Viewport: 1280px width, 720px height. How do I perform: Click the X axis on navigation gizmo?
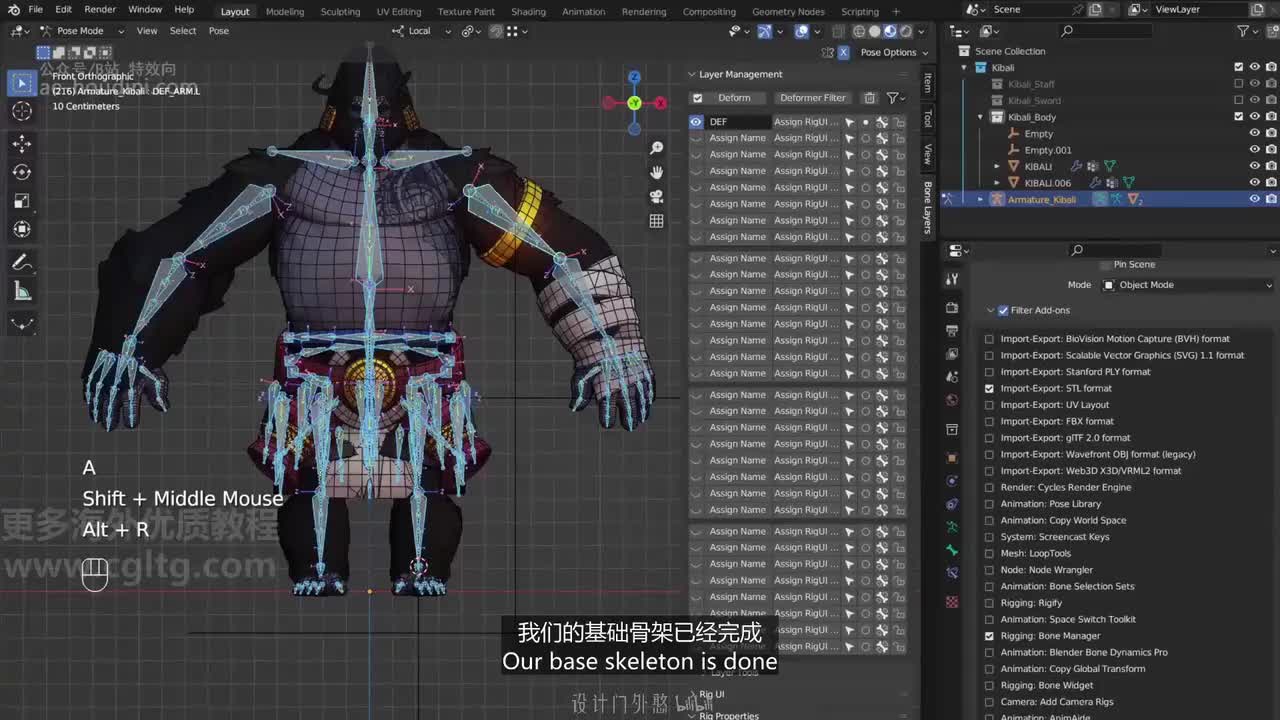tap(660, 103)
